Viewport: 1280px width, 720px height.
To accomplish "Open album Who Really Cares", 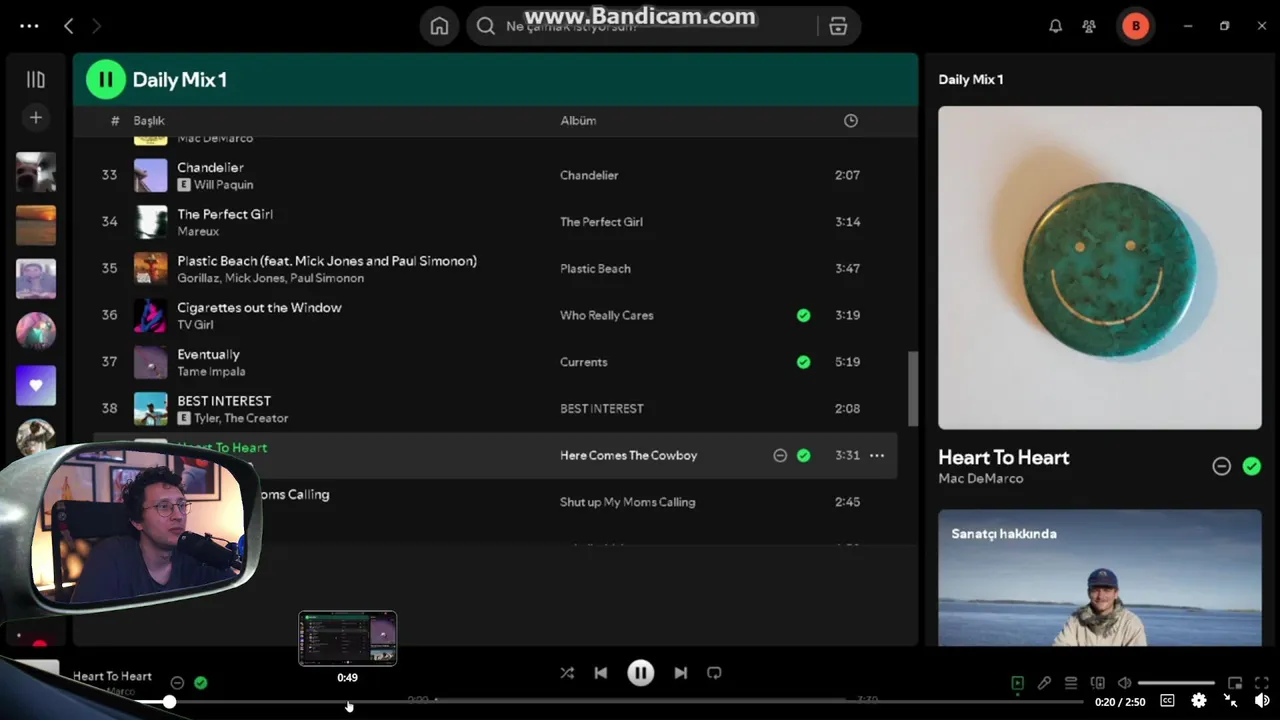I will [x=606, y=315].
